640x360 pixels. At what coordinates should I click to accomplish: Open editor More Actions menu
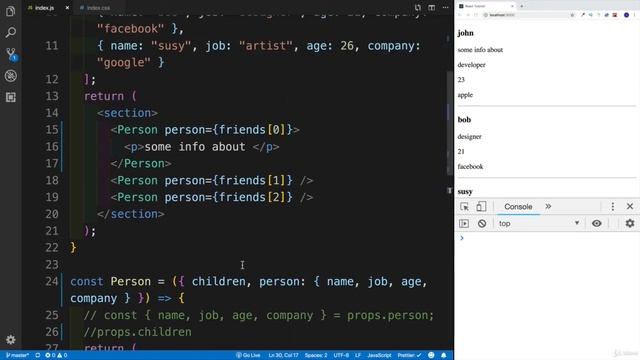tap(445, 7)
